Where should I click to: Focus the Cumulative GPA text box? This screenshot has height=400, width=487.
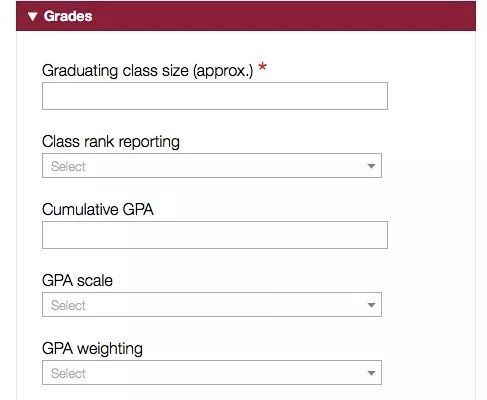tap(215, 235)
